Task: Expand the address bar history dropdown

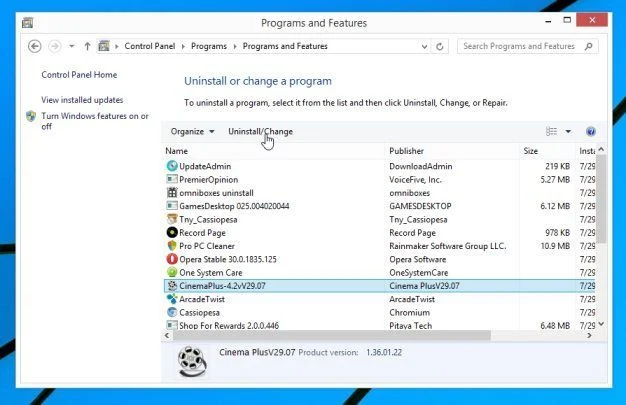Action: 424,46
